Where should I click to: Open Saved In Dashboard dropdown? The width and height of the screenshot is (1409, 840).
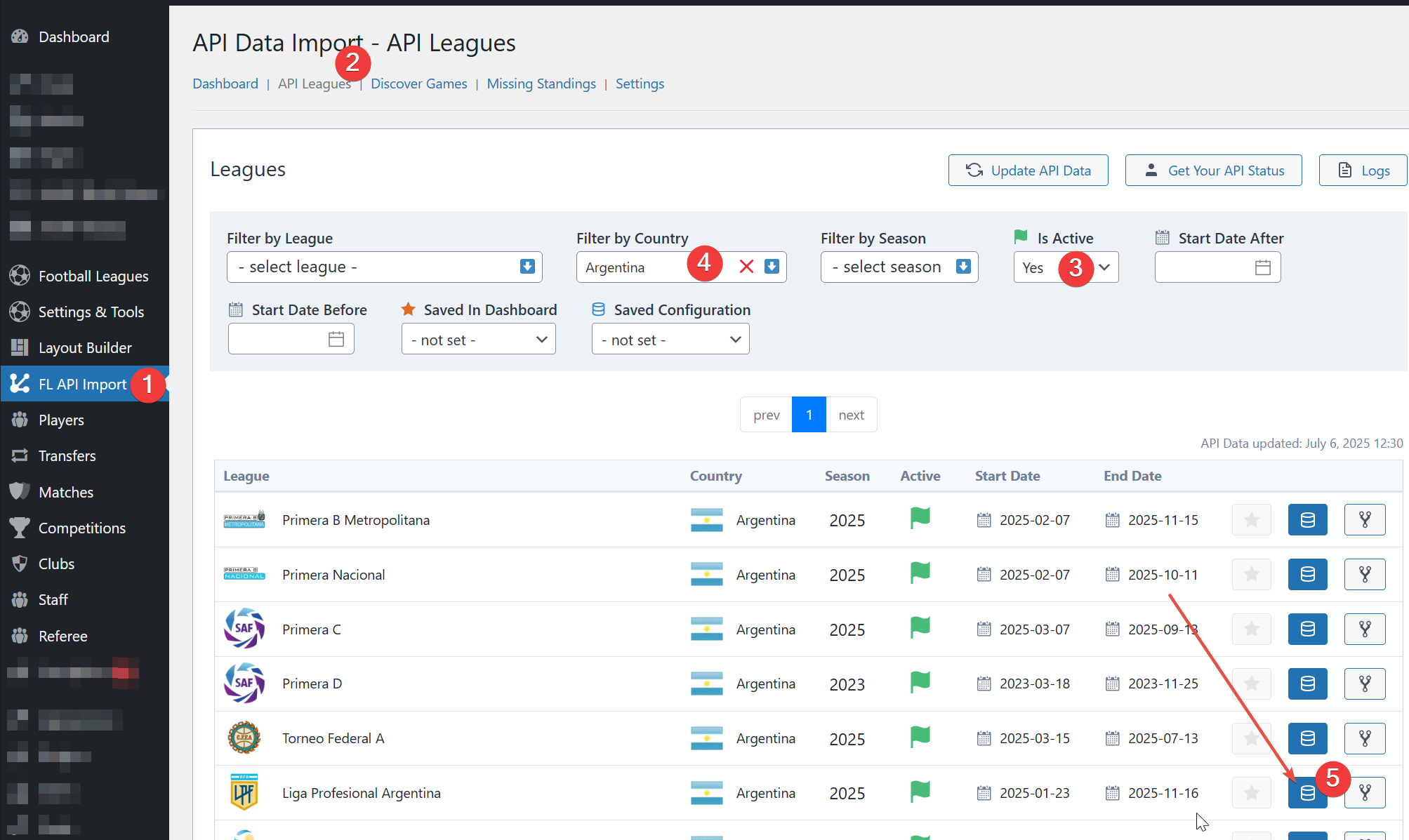479,339
